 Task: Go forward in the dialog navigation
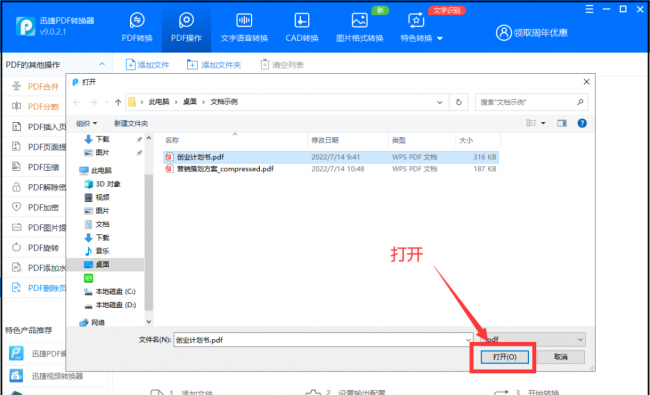(x=94, y=102)
